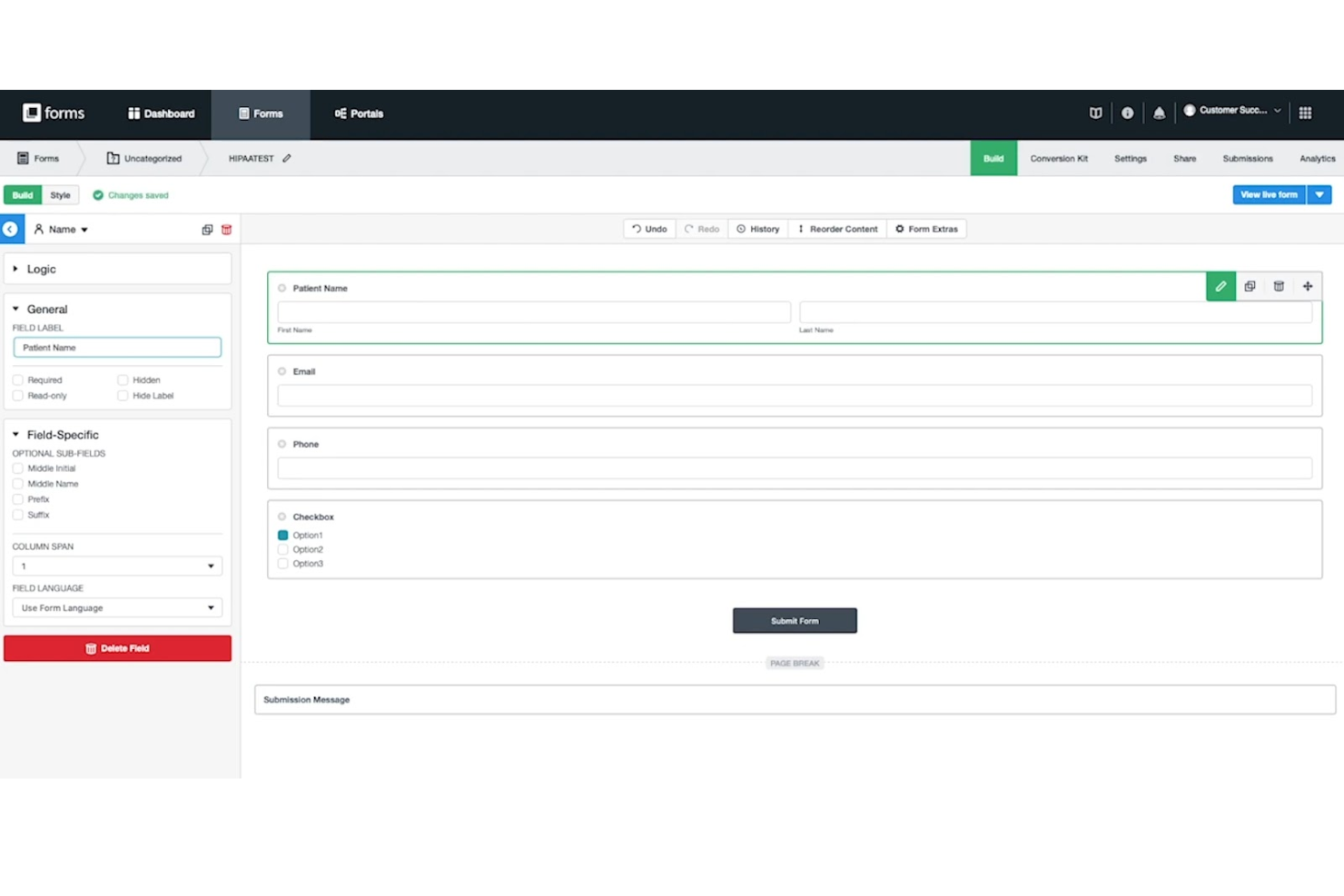Open the Field Language dropdown
The image size is (1344, 896).
pos(116,607)
